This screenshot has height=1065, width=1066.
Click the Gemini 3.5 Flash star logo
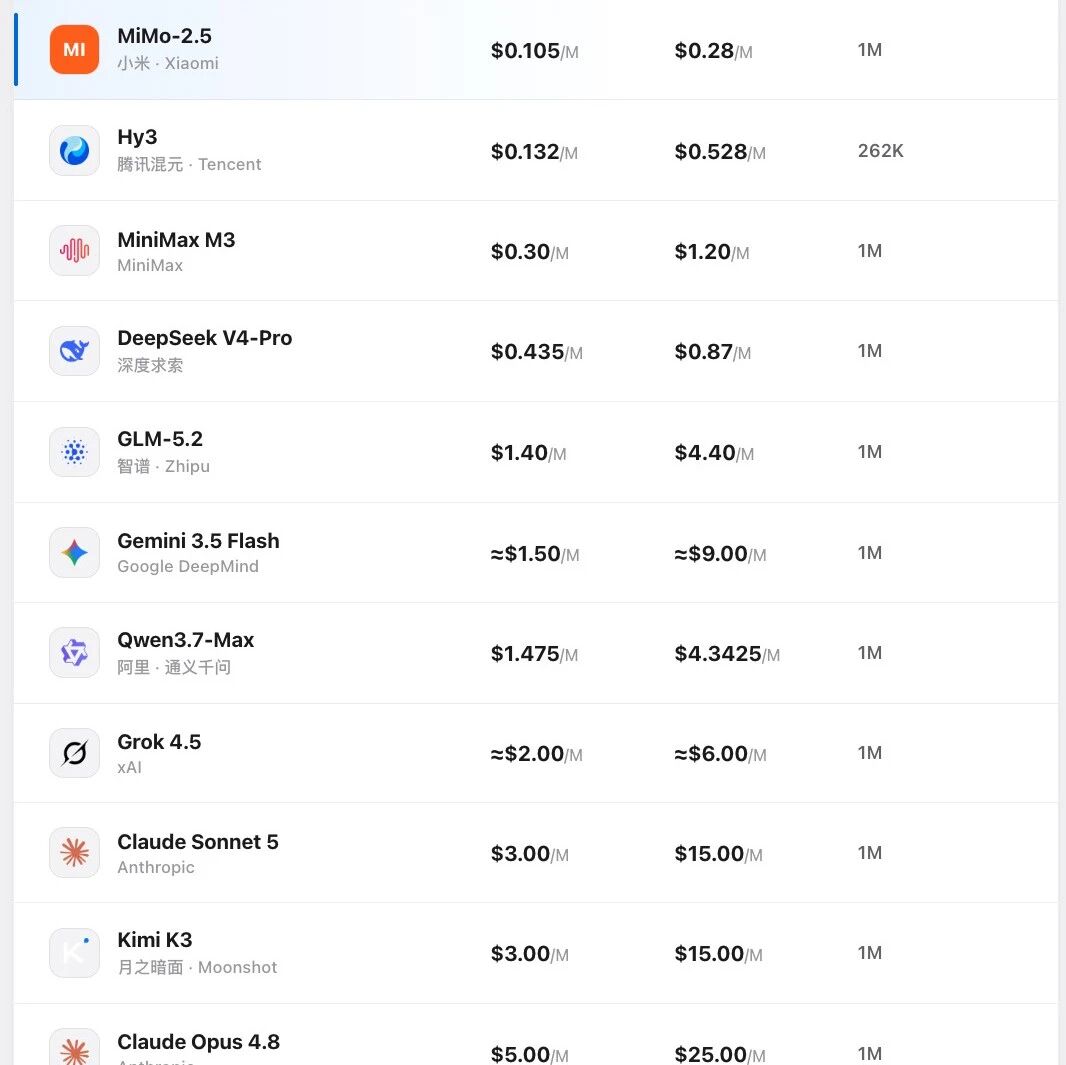coord(74,553)
